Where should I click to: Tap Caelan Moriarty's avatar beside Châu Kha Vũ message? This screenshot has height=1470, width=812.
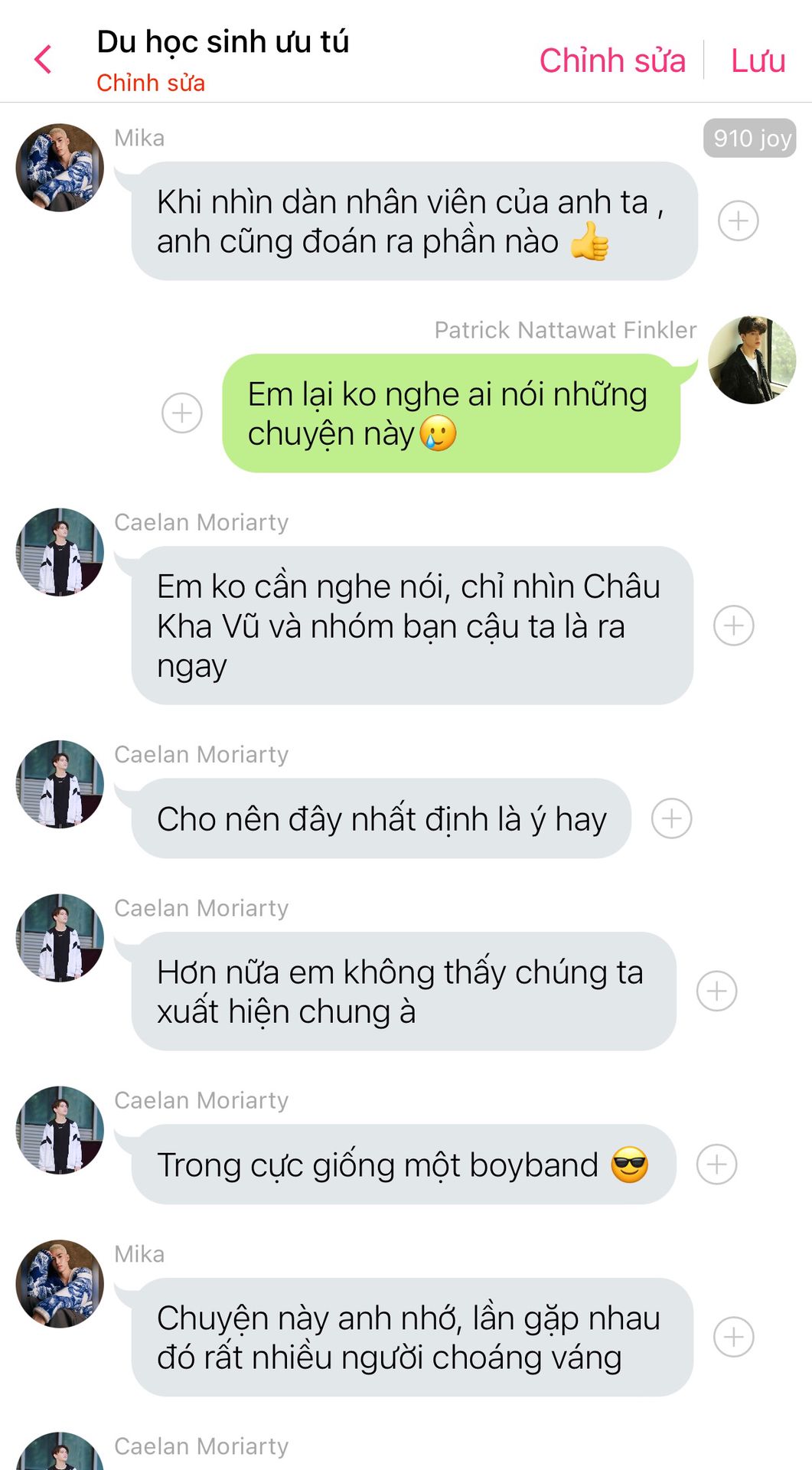pos(60,552)
